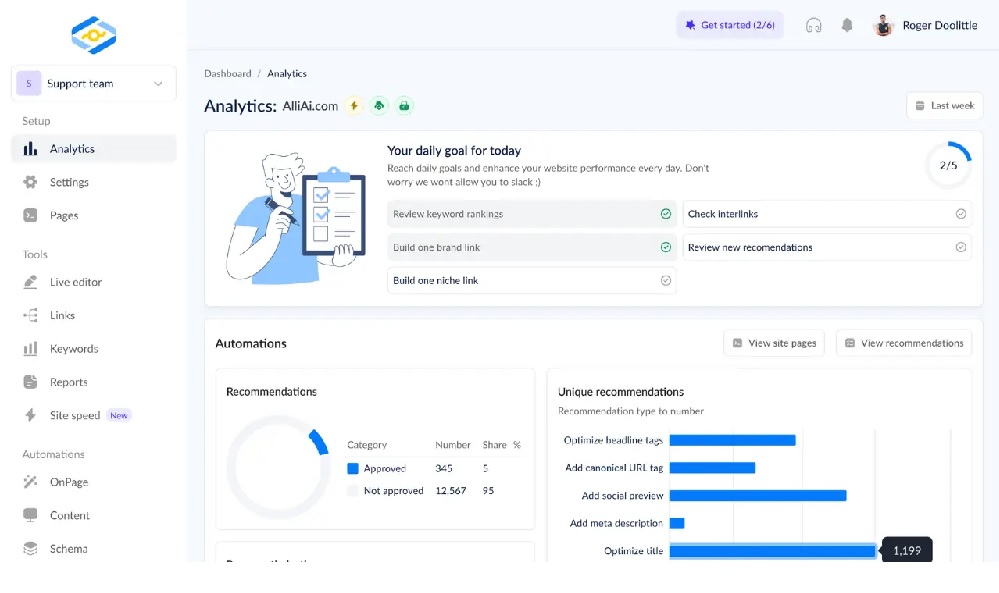Select Settings in the sidebar
The width and height of the screenshot is (999, 593).
tap(69, 182)
